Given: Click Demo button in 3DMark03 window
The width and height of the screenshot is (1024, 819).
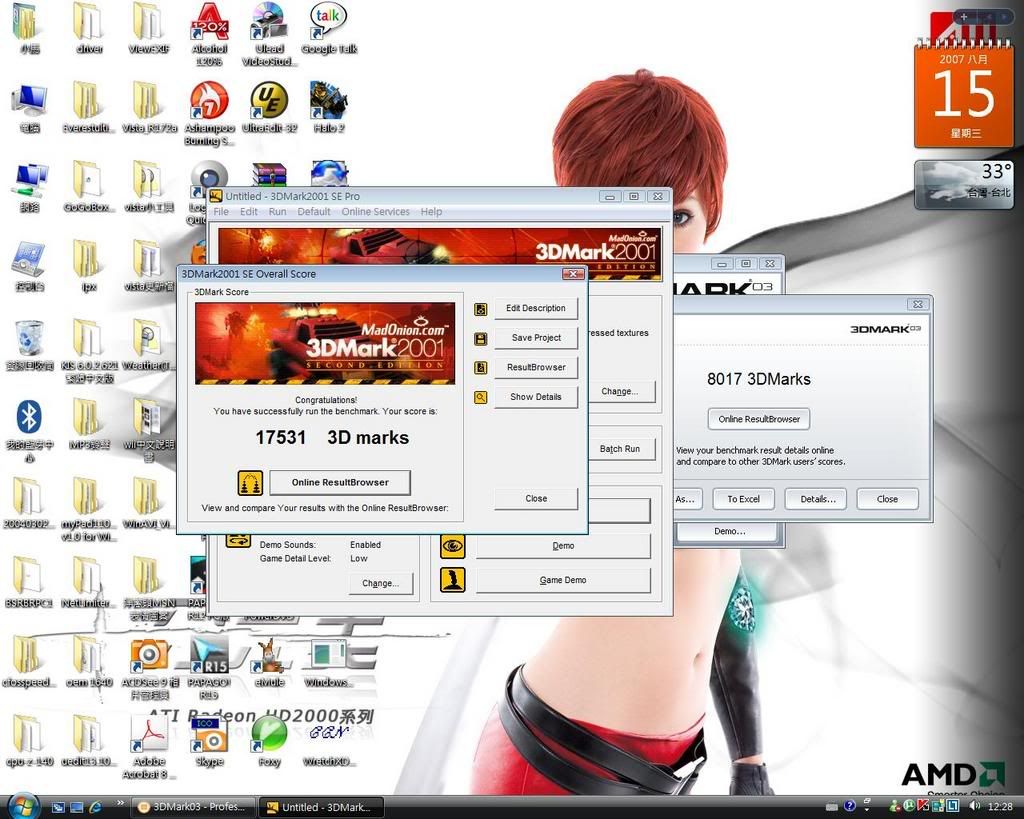Looking at the screenshot, I should (729, 532).
